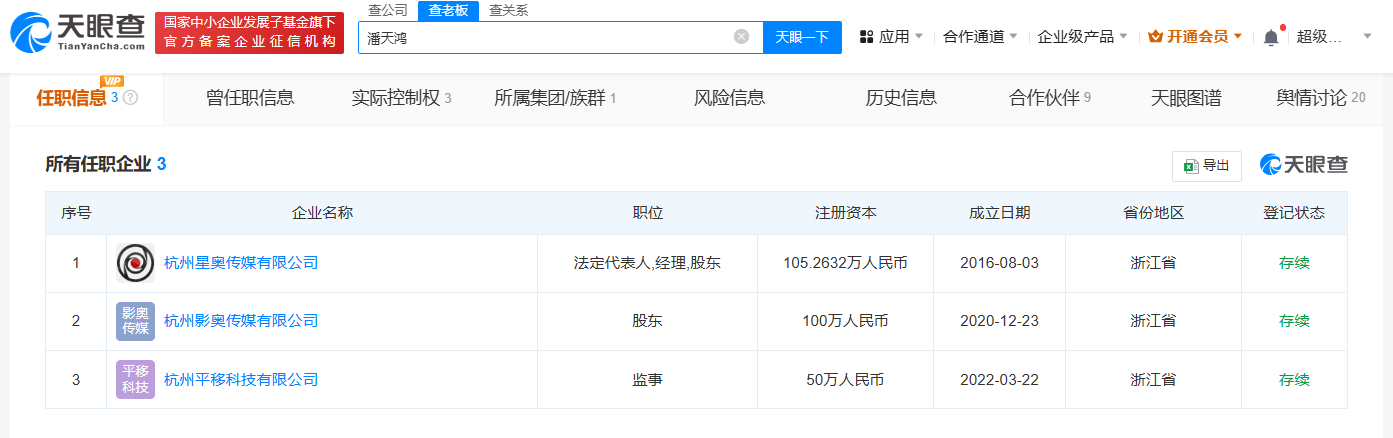This screenshot has width=1393, height=438.
Task: Open the 杭州平移科技有限公司 link
Action: click(x=241, y=379)
